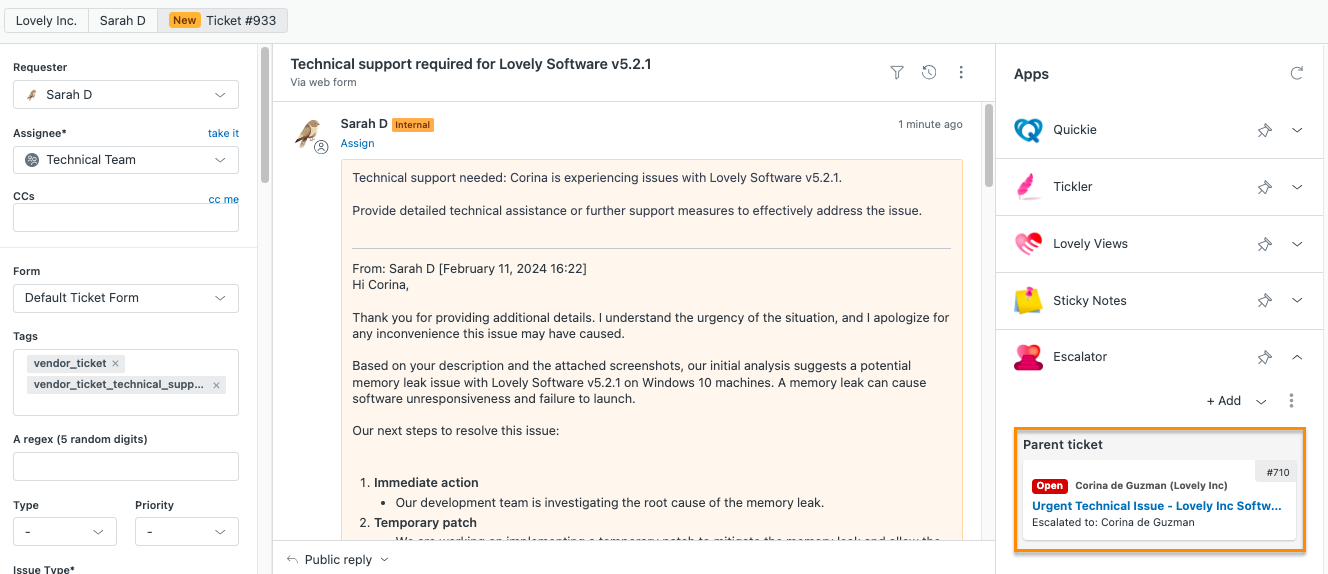Open the Add options dropdown arrow

1261,401
